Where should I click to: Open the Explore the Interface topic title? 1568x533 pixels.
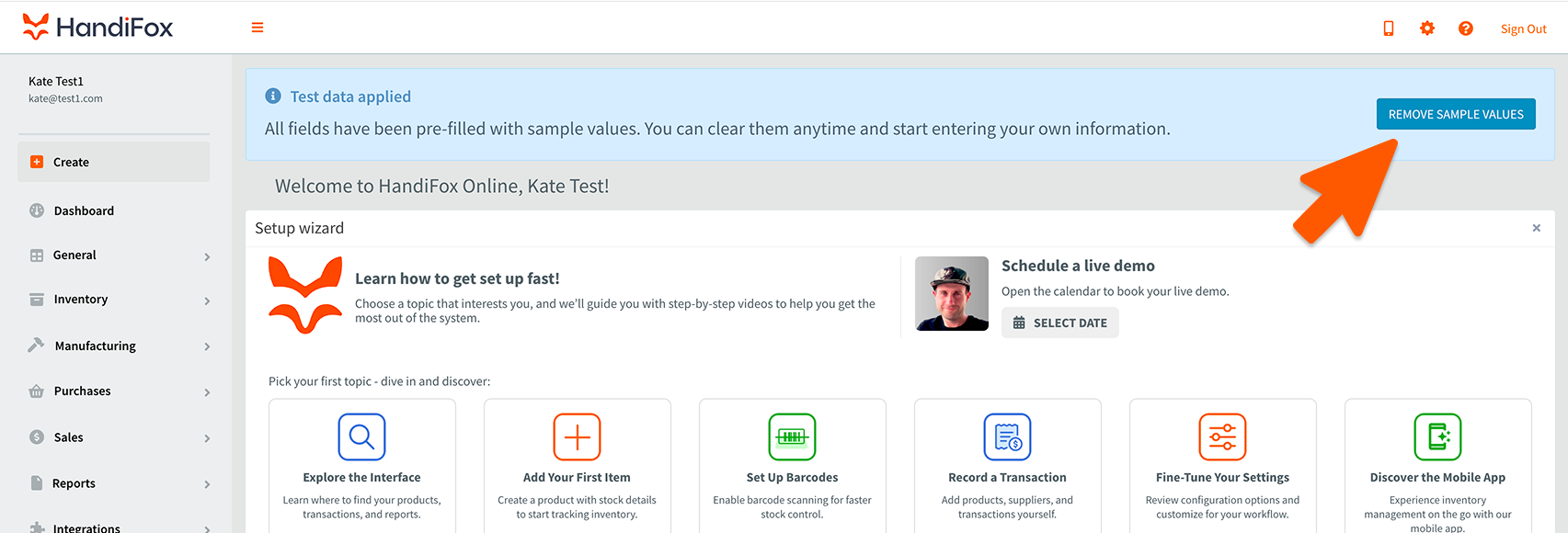coord(361,478)
